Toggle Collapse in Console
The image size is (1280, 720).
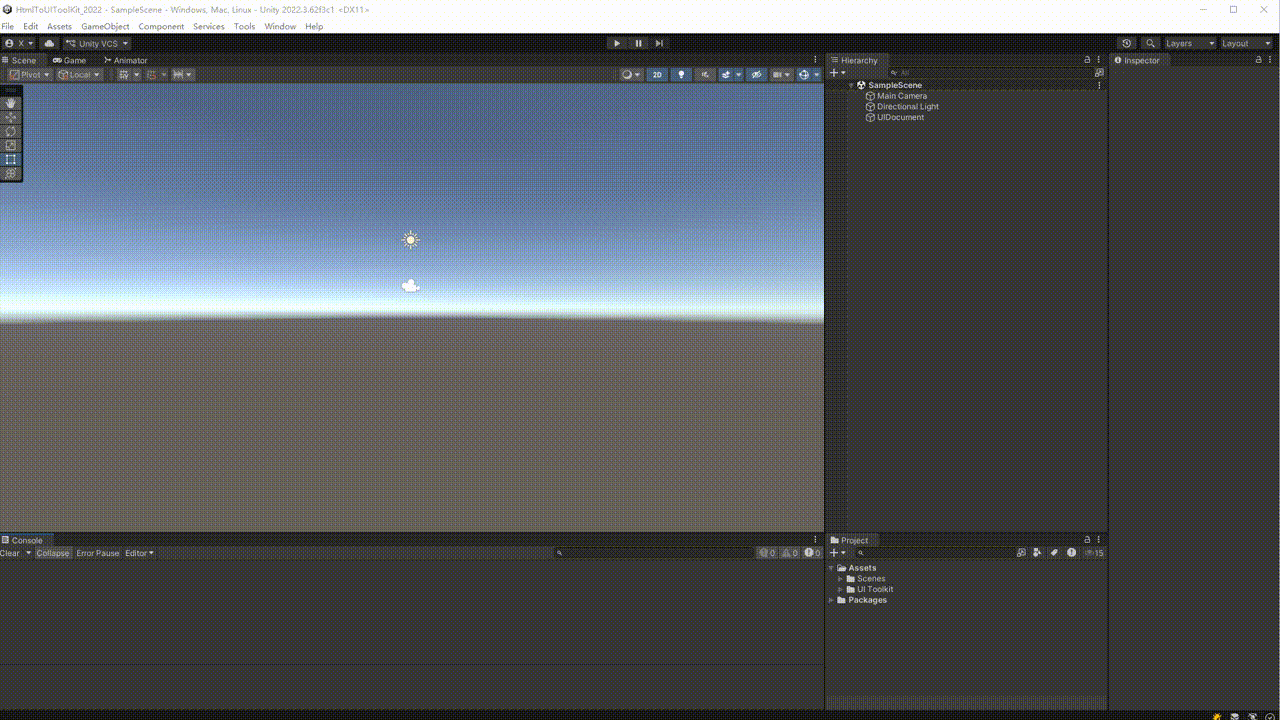pos(53,553)
